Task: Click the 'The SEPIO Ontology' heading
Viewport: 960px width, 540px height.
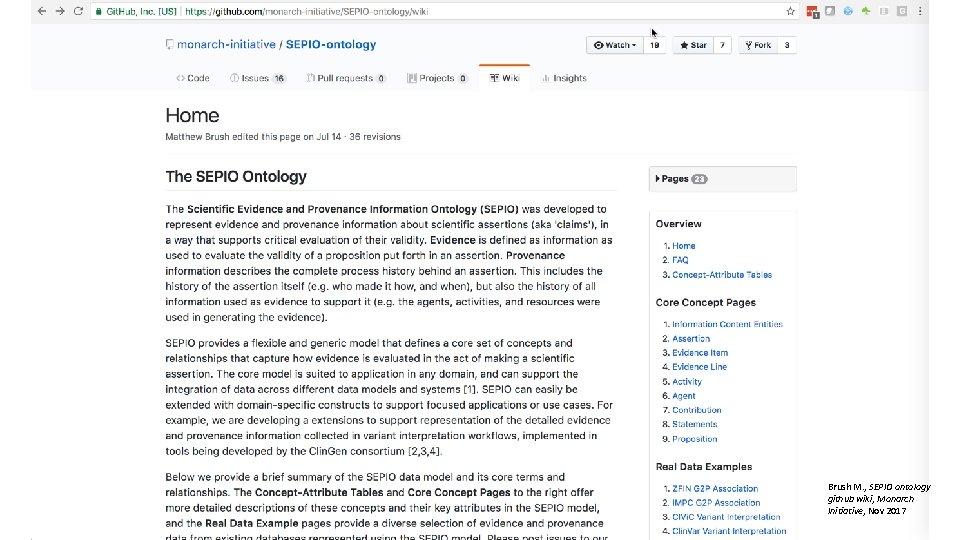Action: [x=236, y=176]
